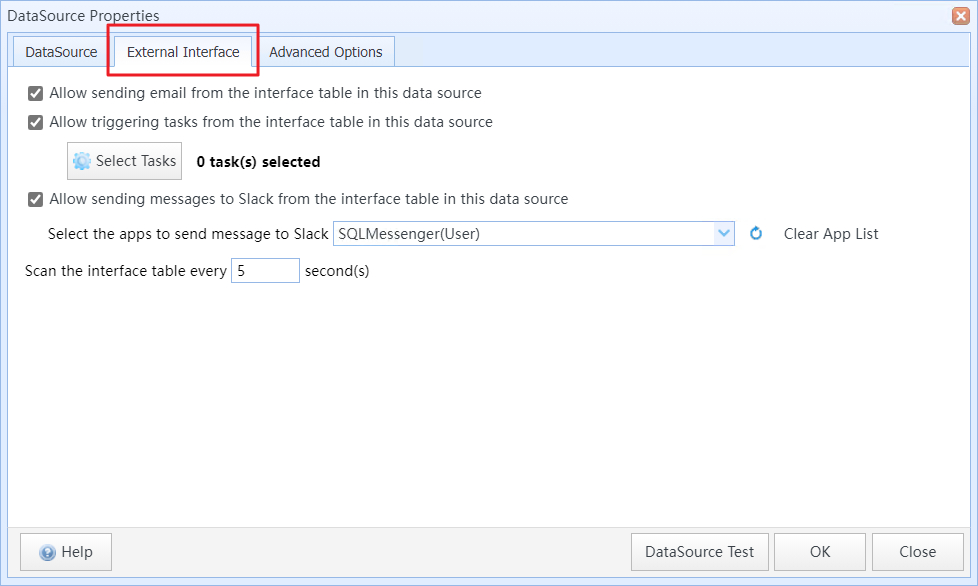Run the DataSource Test button
This screenshot has height=586, width=978.
click(x=700, y=552)
